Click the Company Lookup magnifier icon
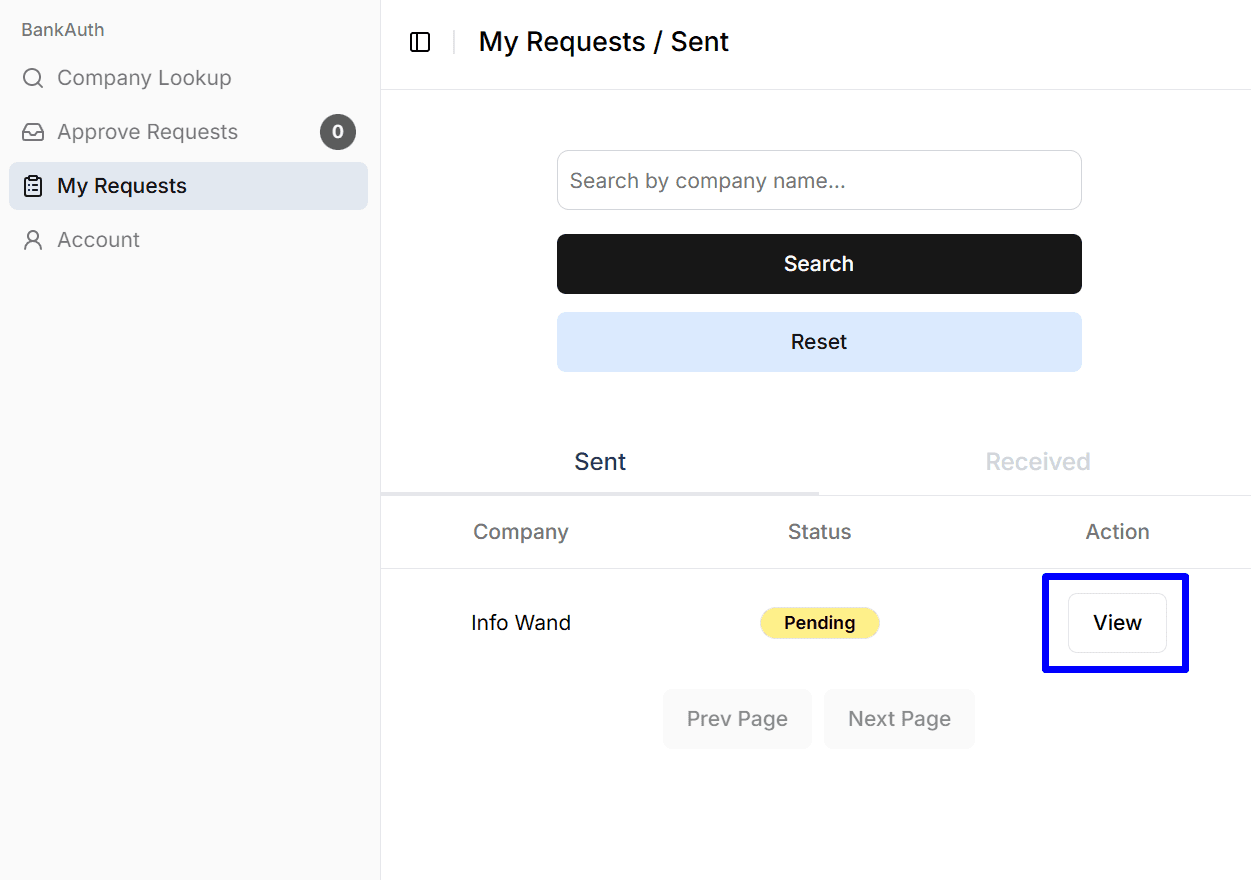The width and height of the screenshot is (1251, 880). pyautogui.click(x=33, y=78)
